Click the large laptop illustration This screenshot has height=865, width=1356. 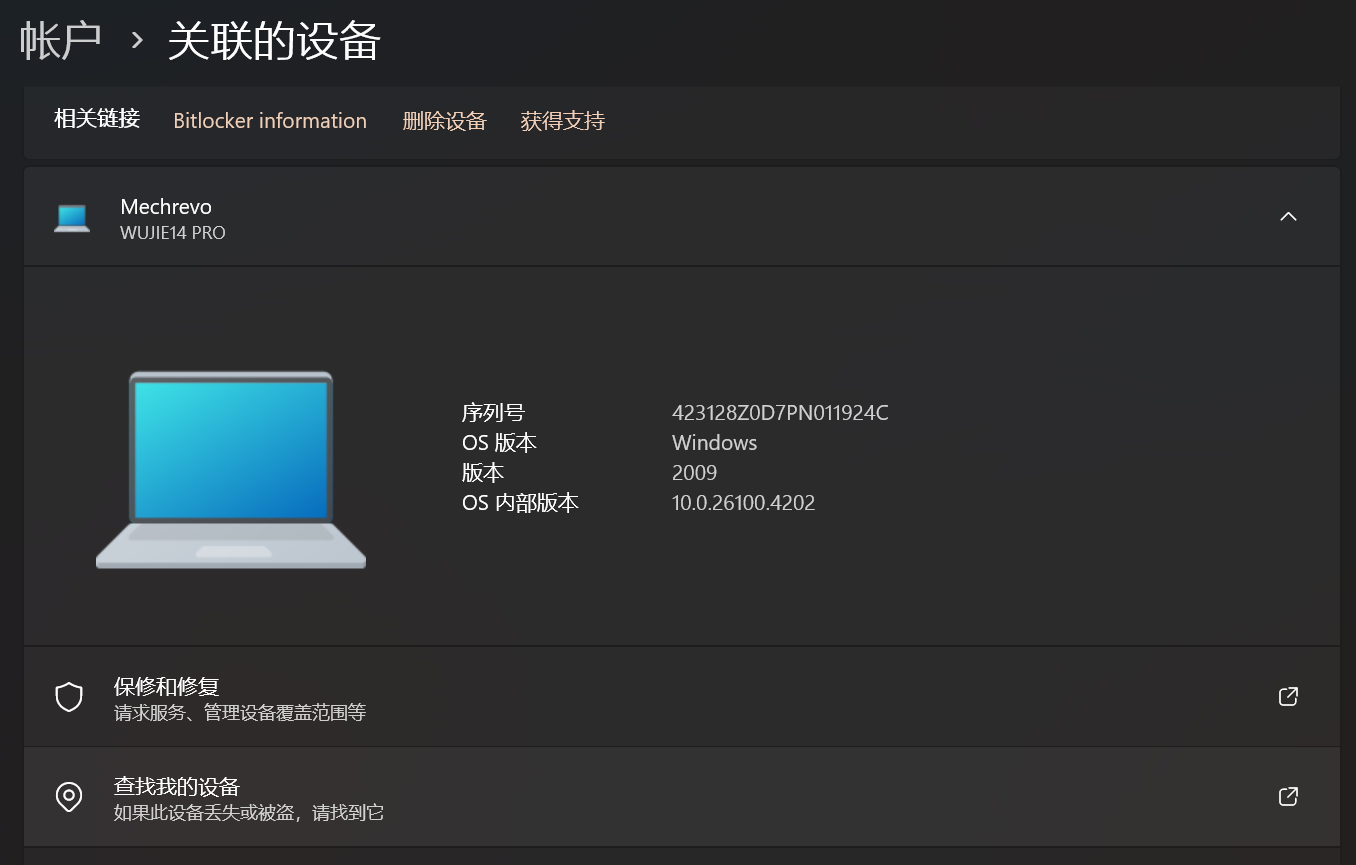(x=231, y=469)
